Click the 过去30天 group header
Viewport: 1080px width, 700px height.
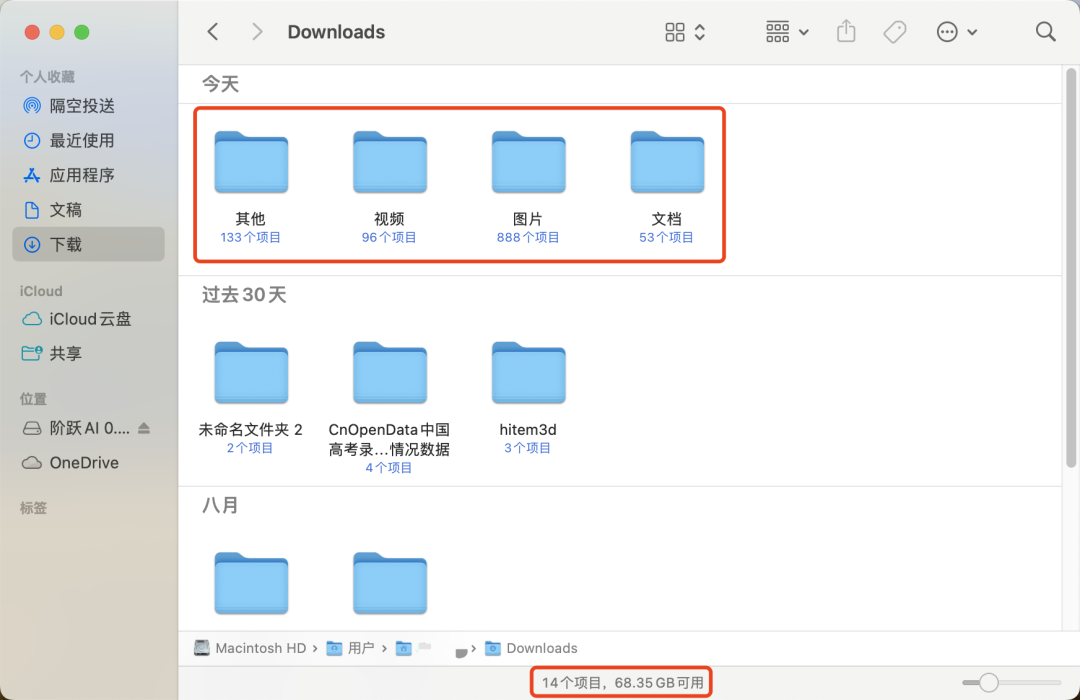pos(244,295)
